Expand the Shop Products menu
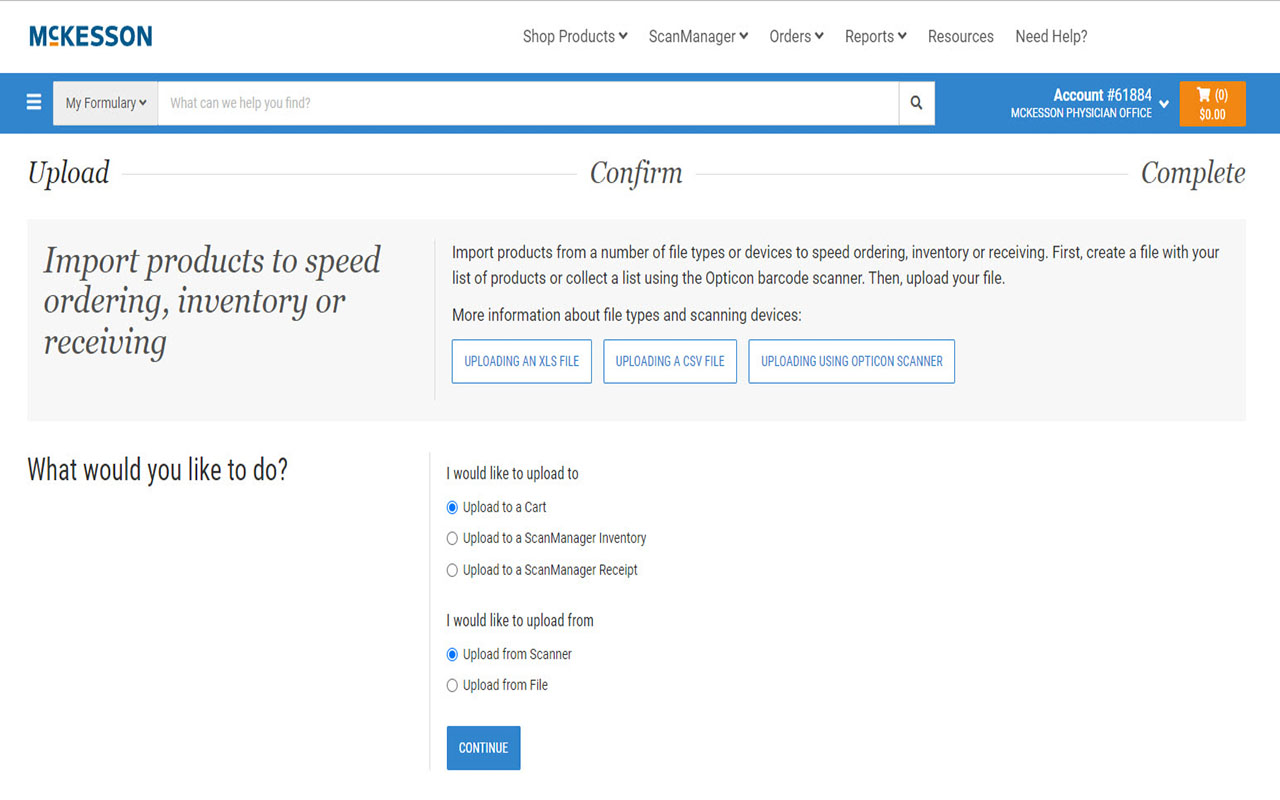The height and width of the screenshot is (800, 1280). point(575,36)
